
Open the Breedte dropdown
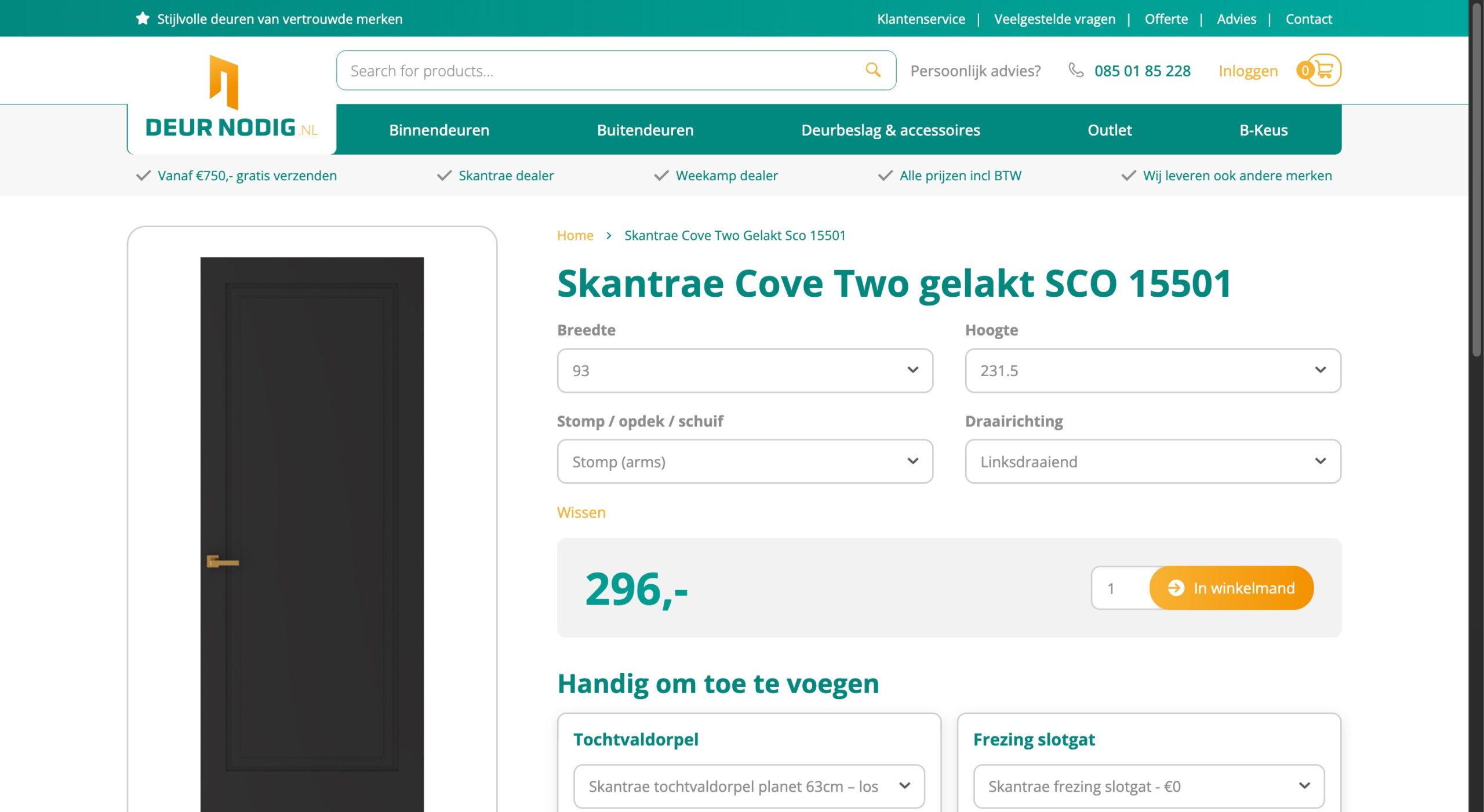745,370
